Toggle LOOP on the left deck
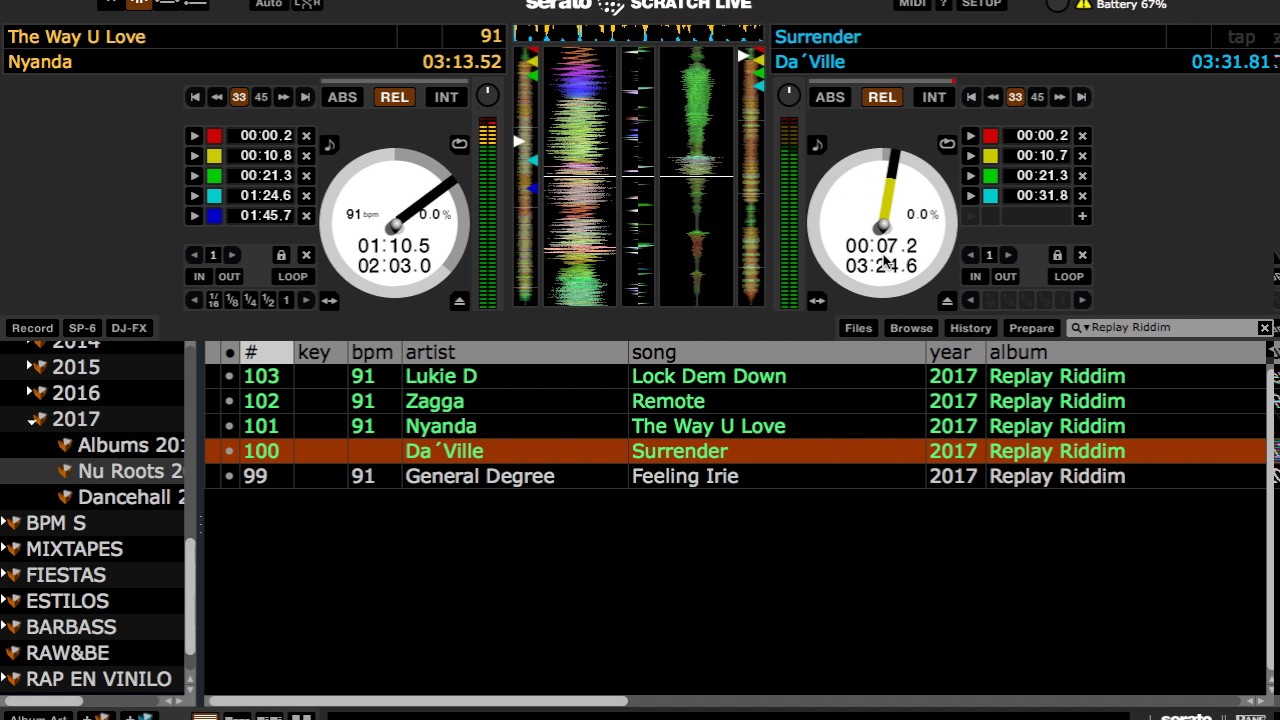Viewport: 1280px width, 720px height. tap(293, 276)
